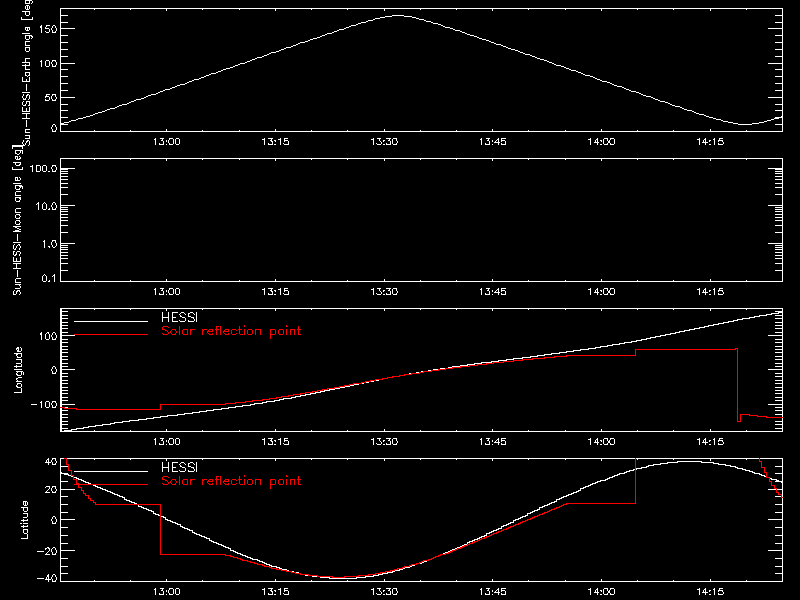800x600 pixels.
Task: Click 13:45 time label under Longitude plot
Action: point(492,442)
